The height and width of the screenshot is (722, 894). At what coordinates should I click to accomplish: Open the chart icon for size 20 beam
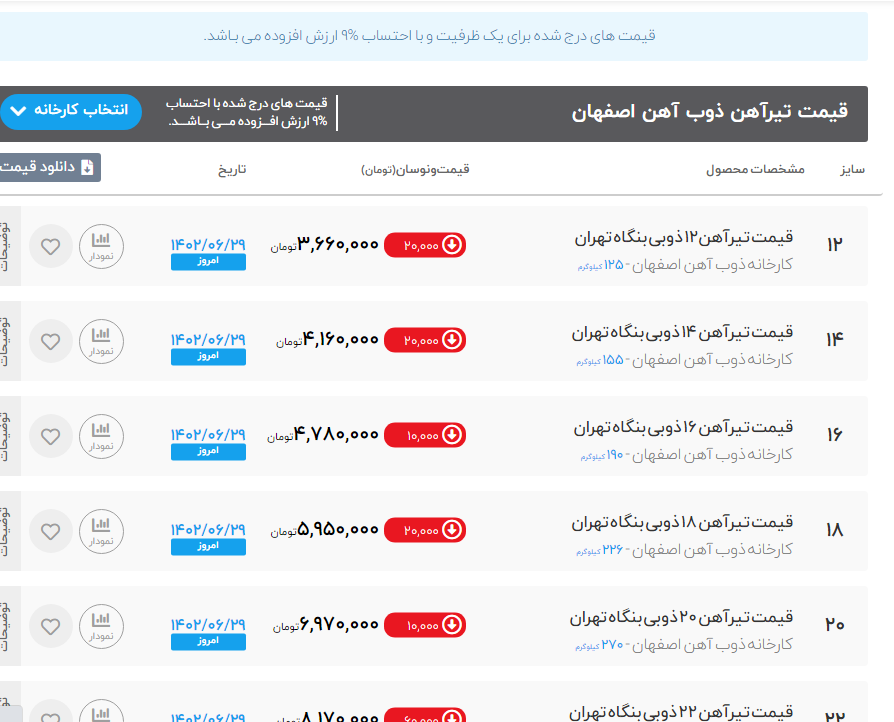pyautogui.click(x=101, y=626)
